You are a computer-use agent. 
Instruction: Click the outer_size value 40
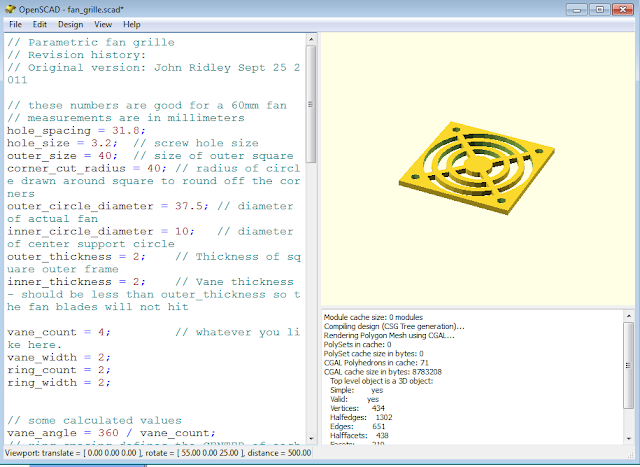104,156
